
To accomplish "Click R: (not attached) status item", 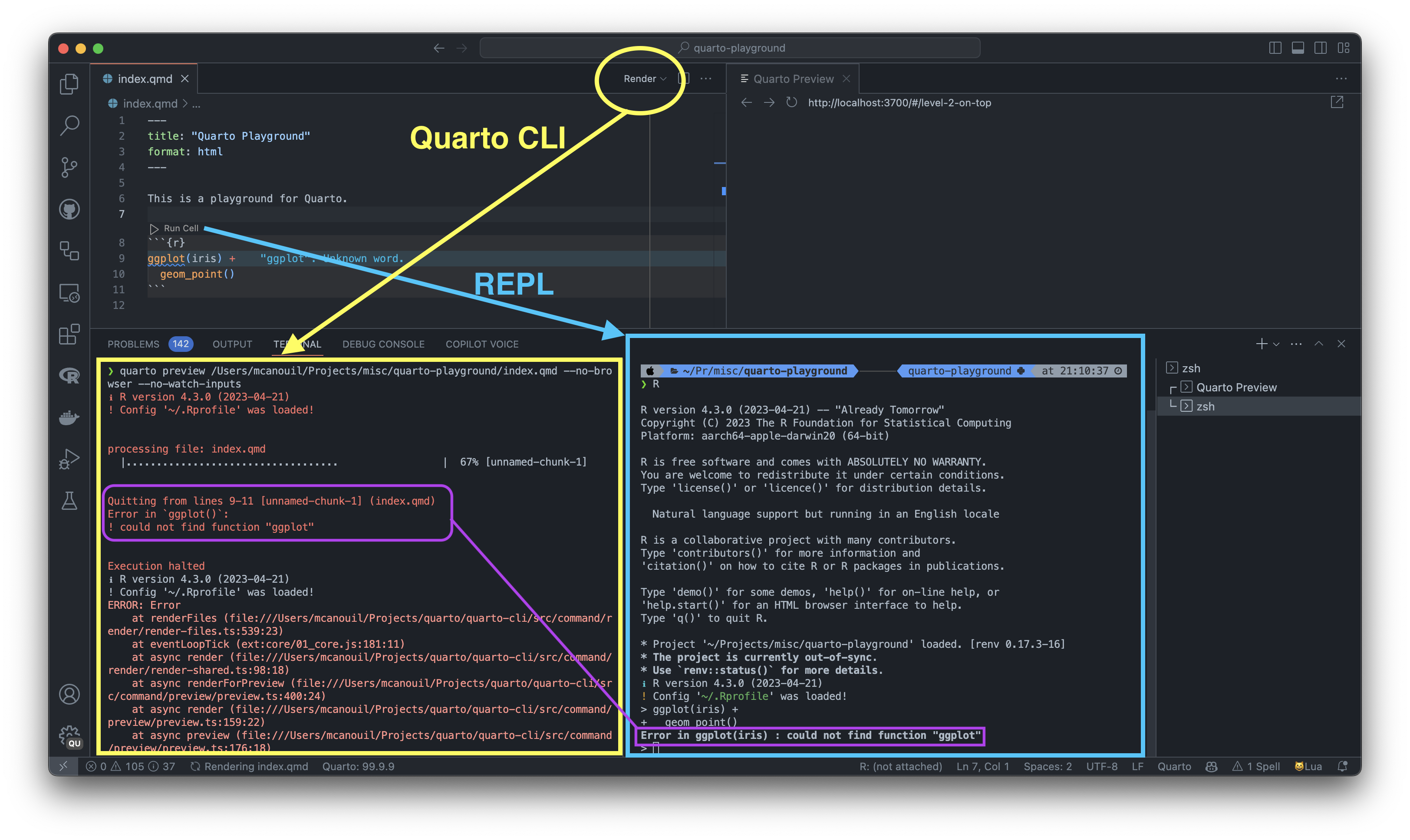I will tap(900, 766).
